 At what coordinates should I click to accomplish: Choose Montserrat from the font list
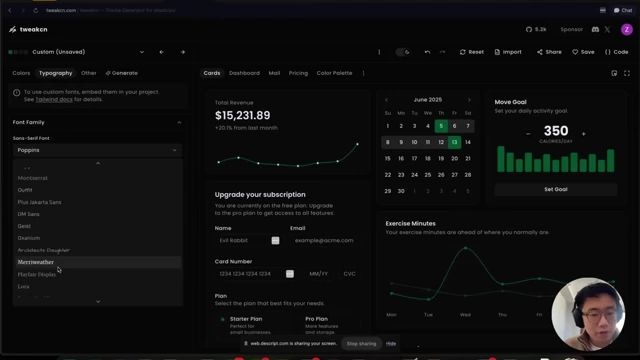97,178
